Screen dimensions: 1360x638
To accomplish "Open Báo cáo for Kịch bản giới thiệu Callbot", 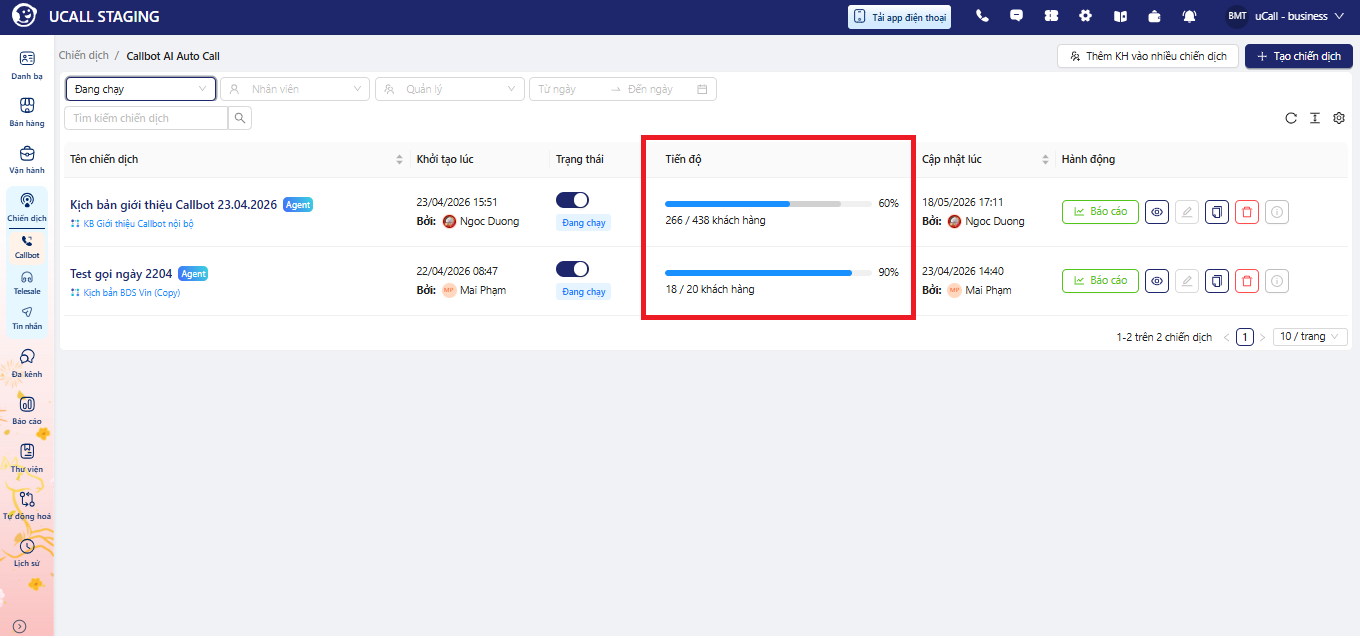I will tap(1100, 212).
